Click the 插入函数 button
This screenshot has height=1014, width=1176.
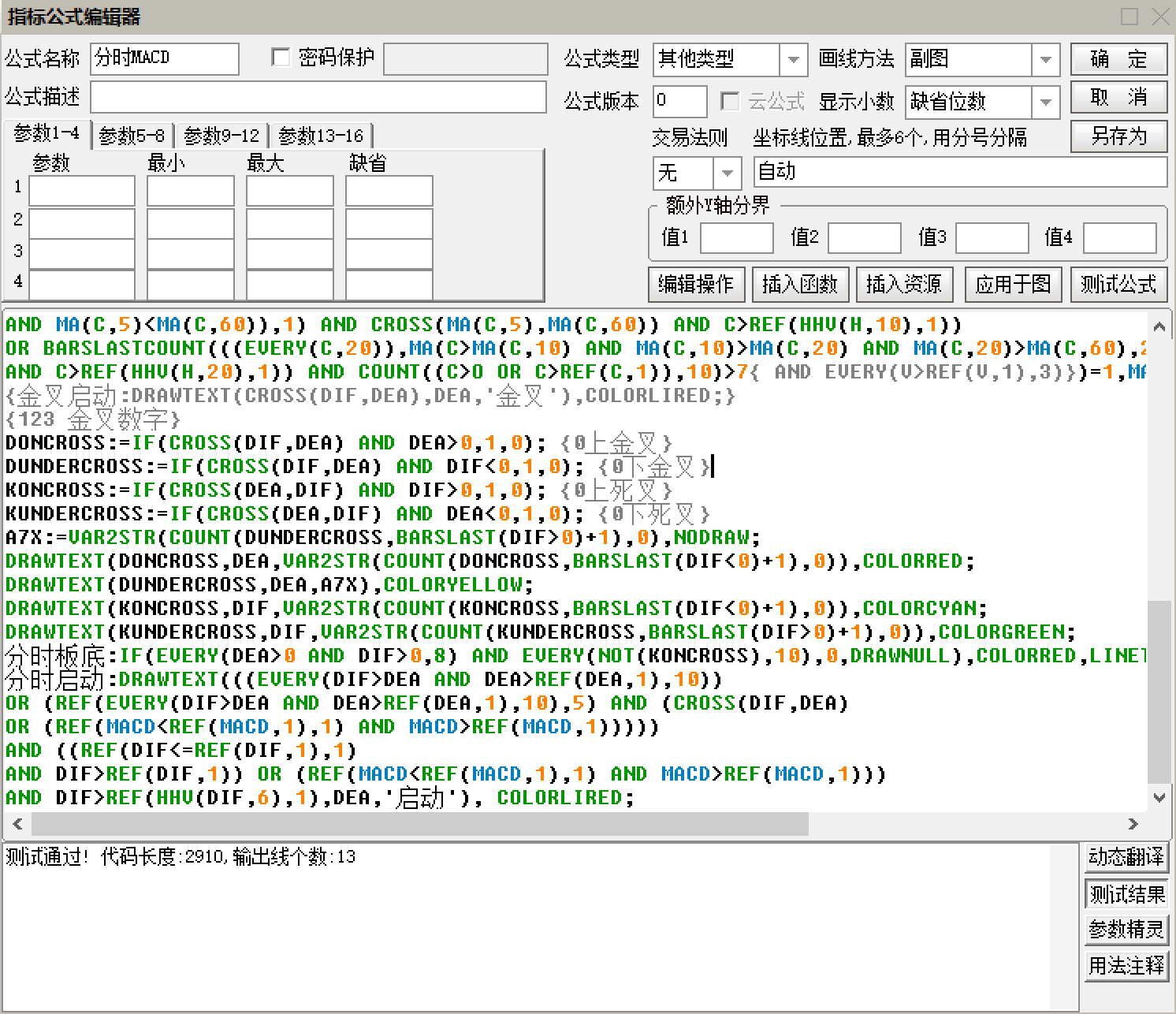[x=800, y=284]
